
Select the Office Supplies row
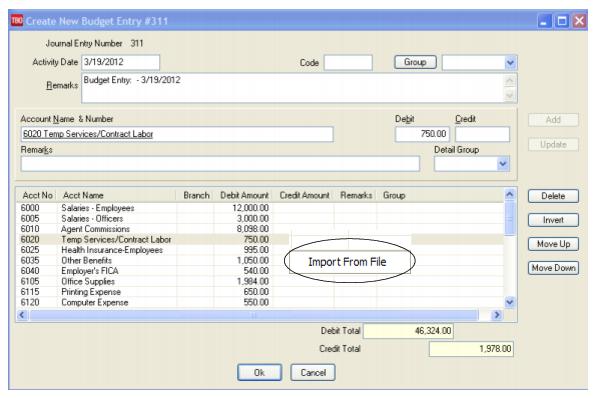[260, 281]
